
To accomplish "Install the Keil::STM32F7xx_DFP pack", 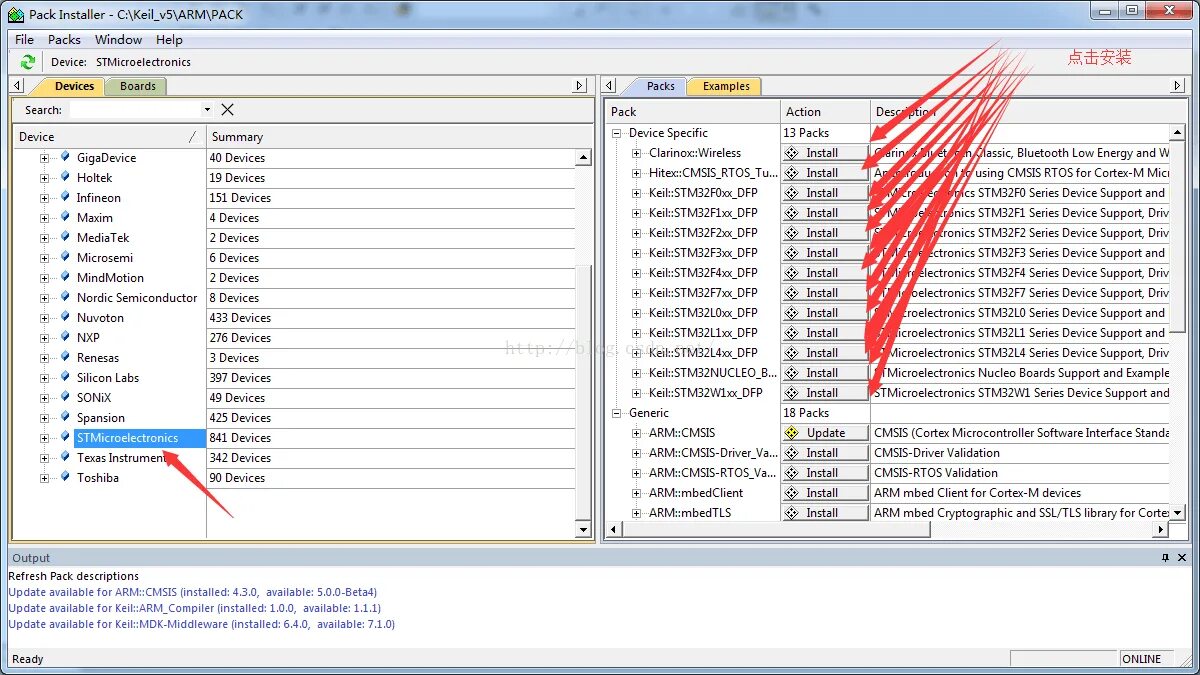I will click(825, 293).
